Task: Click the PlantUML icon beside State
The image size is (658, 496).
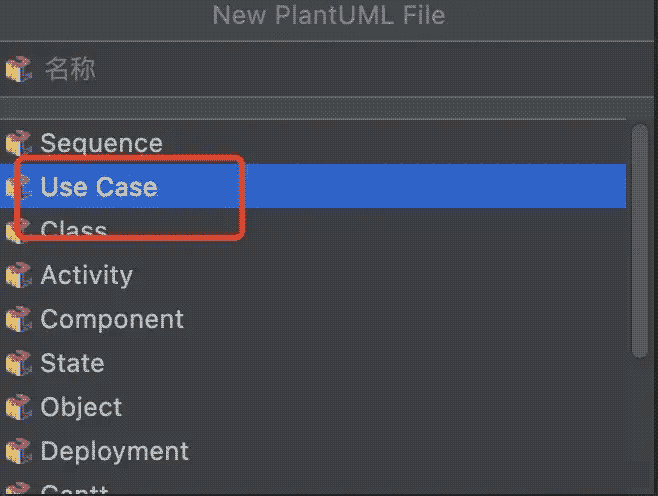Action: 19,363
